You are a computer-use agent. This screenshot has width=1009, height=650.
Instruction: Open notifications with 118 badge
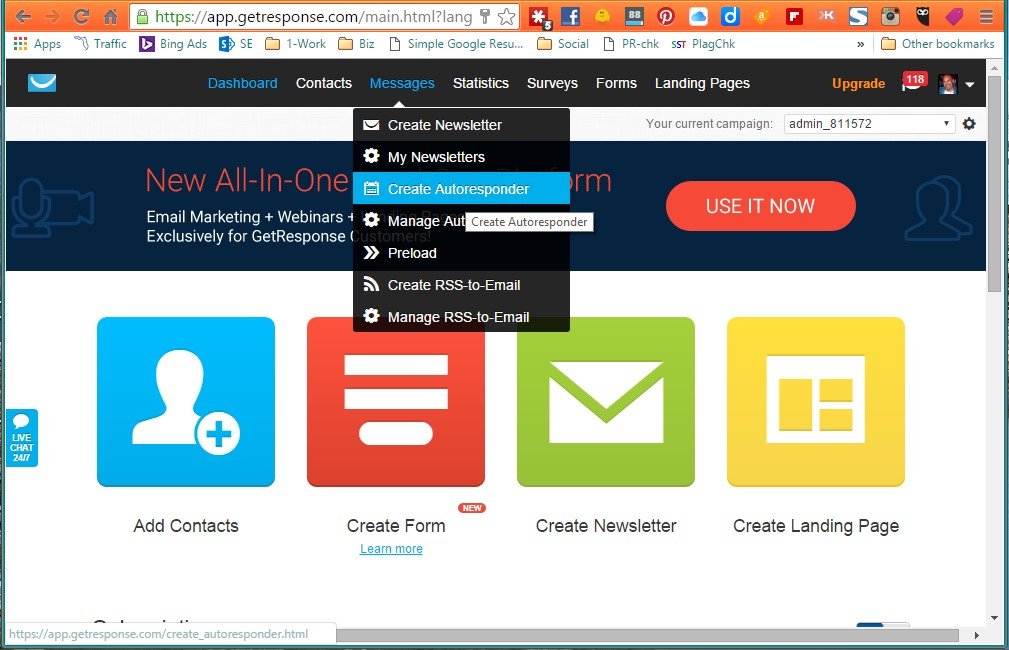[914, 82]
